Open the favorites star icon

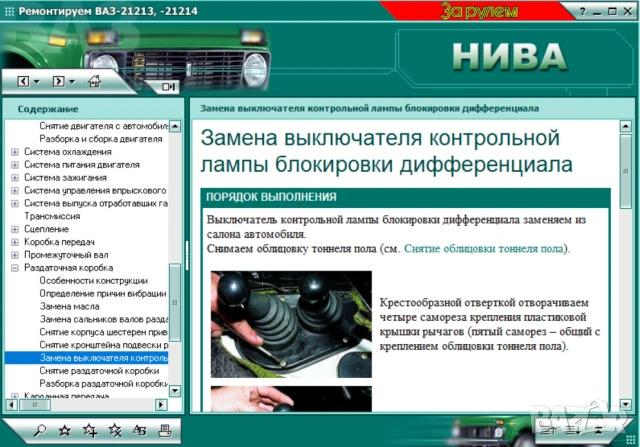64,430
